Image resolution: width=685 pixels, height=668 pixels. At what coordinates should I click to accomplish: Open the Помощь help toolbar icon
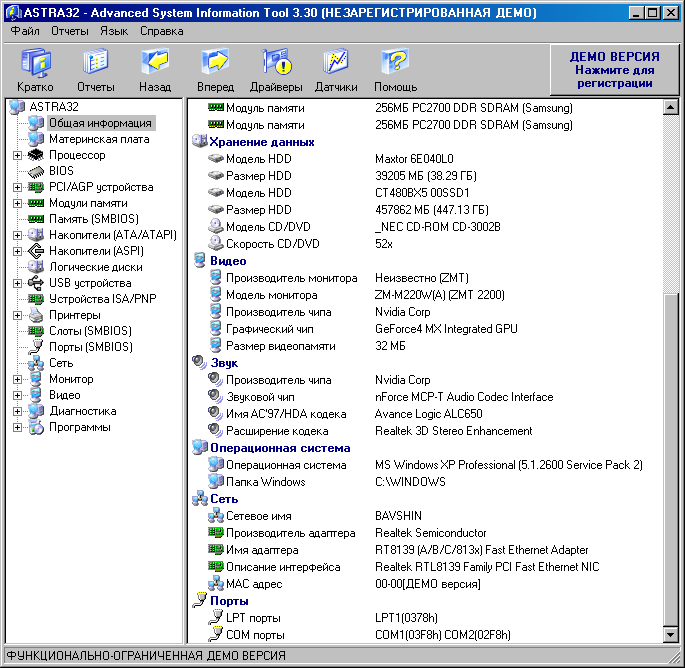396,62
